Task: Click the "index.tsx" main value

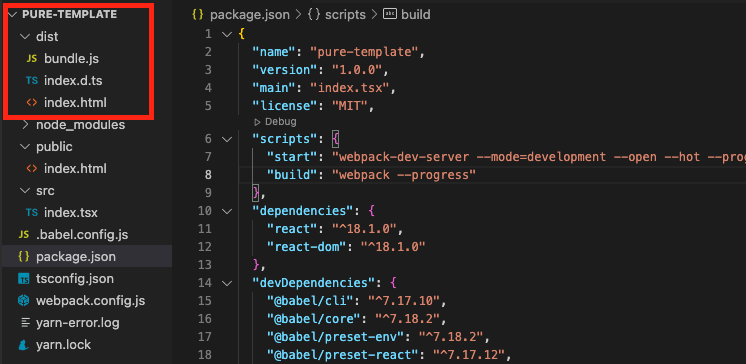Action: click(350, 88)
